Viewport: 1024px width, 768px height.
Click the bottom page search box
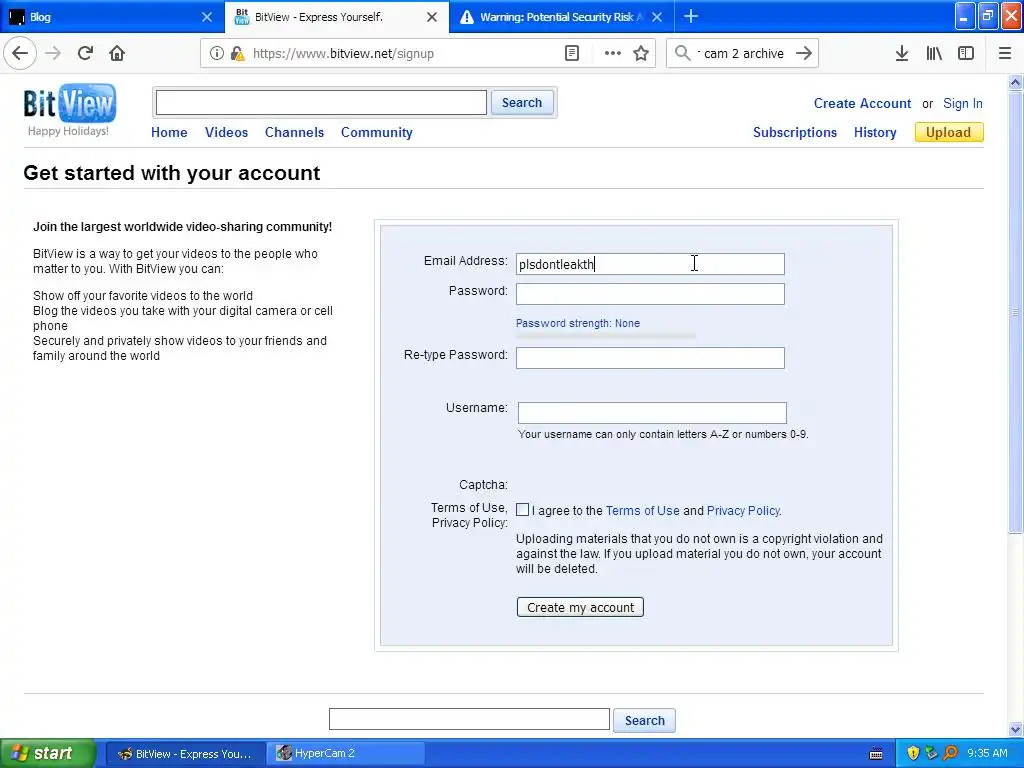pyautogui.click(x=470, y=719)
